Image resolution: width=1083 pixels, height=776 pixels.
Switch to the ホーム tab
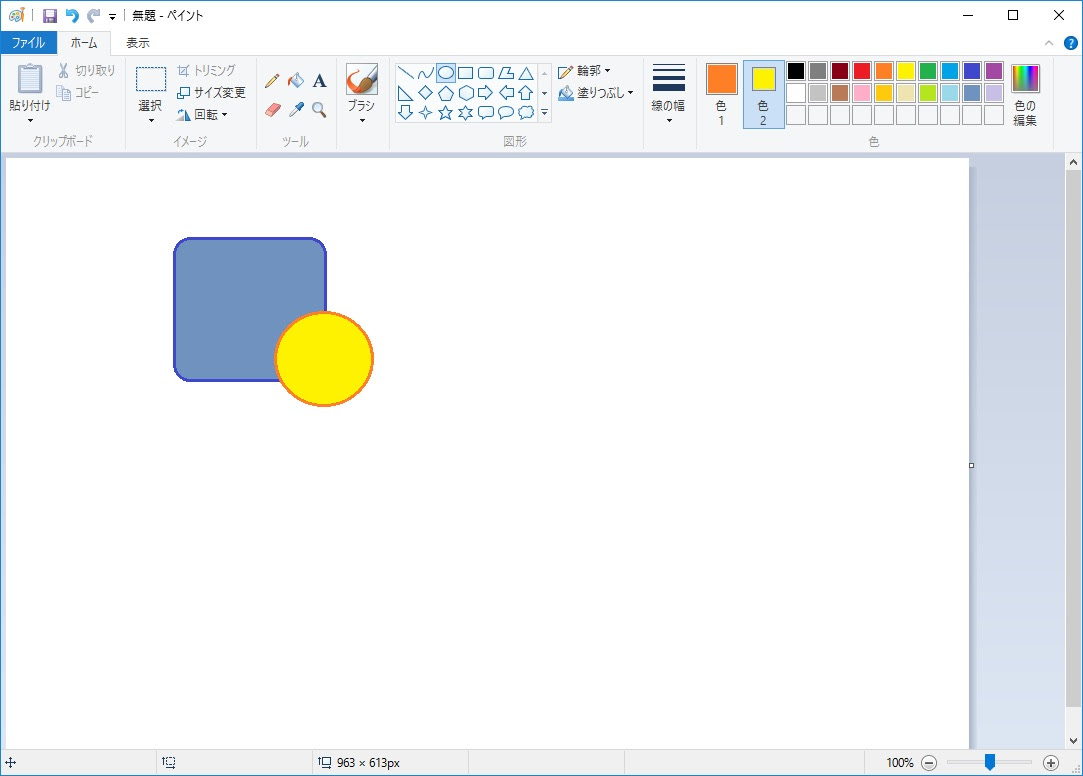click(x=84, y=43)
